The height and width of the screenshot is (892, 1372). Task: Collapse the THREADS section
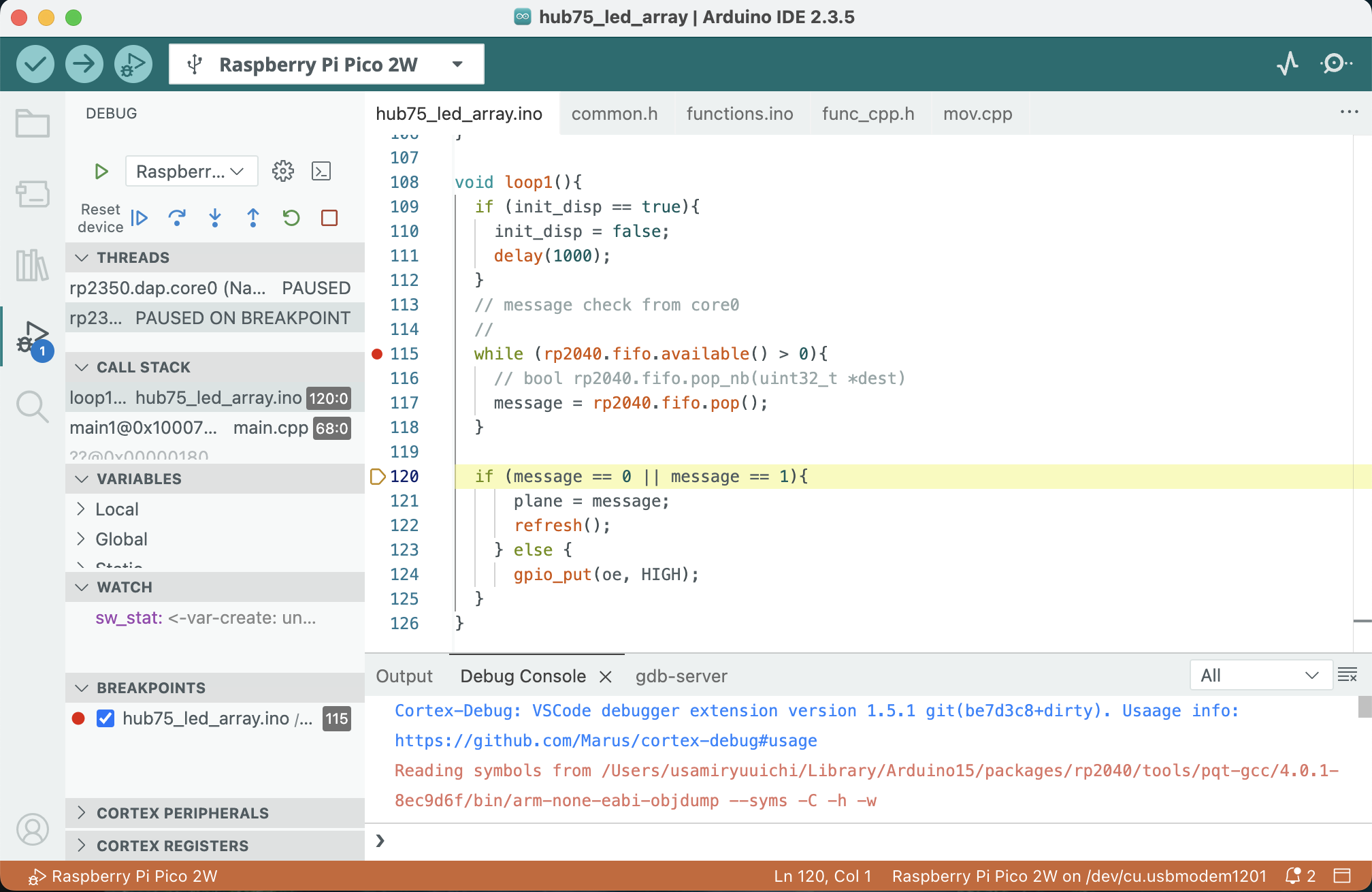214,257
